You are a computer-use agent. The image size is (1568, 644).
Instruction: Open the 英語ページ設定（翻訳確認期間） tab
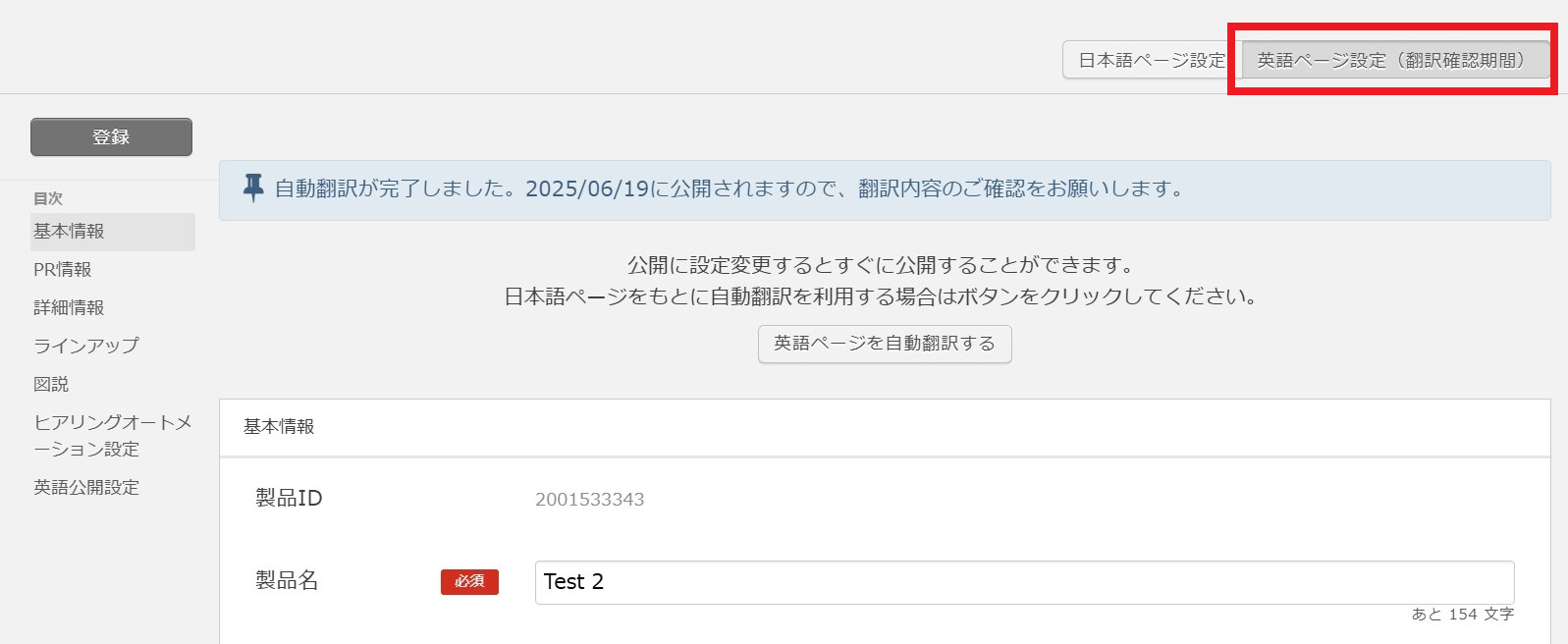[1394, 61]
